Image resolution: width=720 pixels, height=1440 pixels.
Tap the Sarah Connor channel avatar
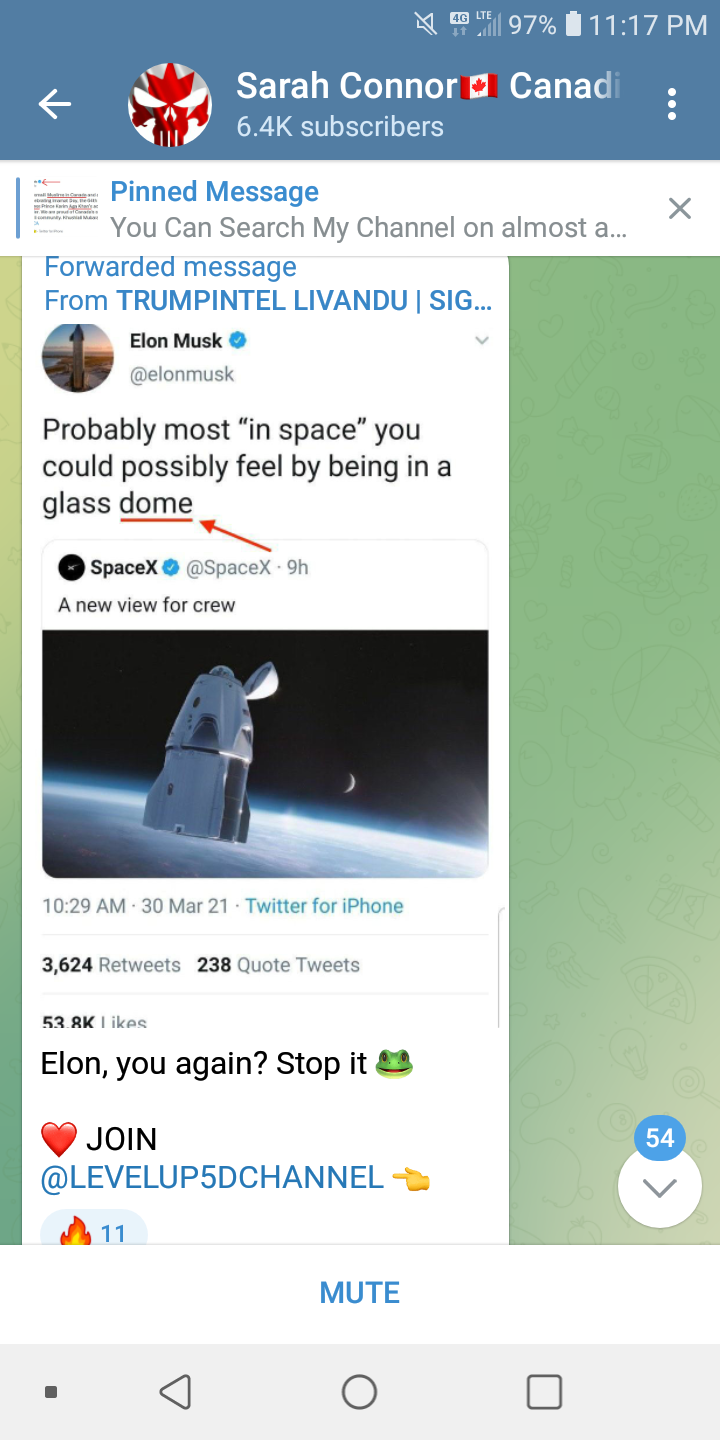[x=170, y=104]
